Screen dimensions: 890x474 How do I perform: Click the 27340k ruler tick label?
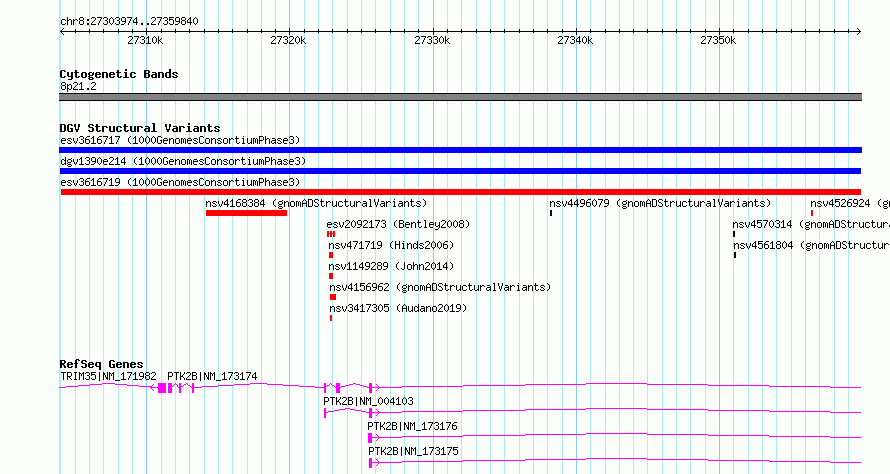tap(575, 40)
